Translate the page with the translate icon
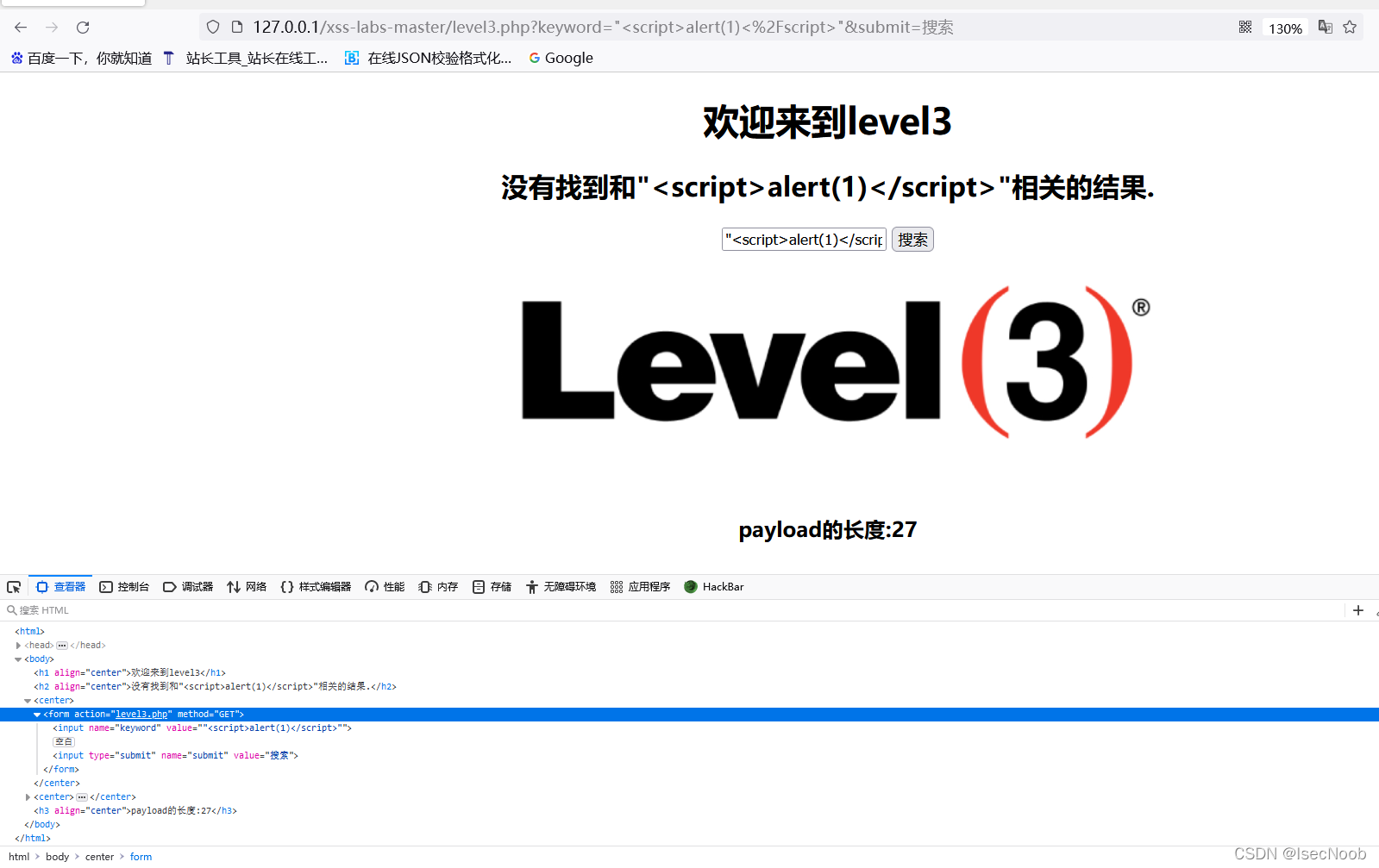The width and height of the screenshot is (1379, 868). coord(1326,28)
